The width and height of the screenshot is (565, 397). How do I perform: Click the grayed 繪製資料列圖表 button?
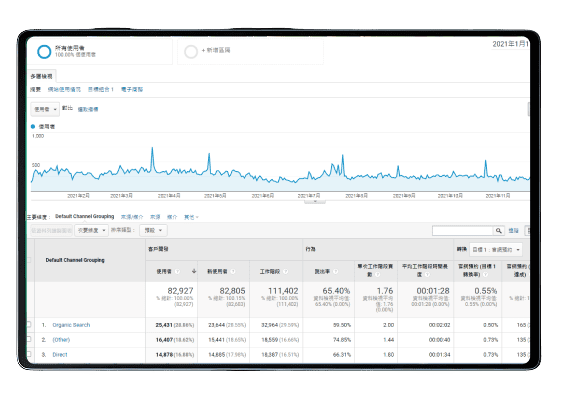point(51,230)
